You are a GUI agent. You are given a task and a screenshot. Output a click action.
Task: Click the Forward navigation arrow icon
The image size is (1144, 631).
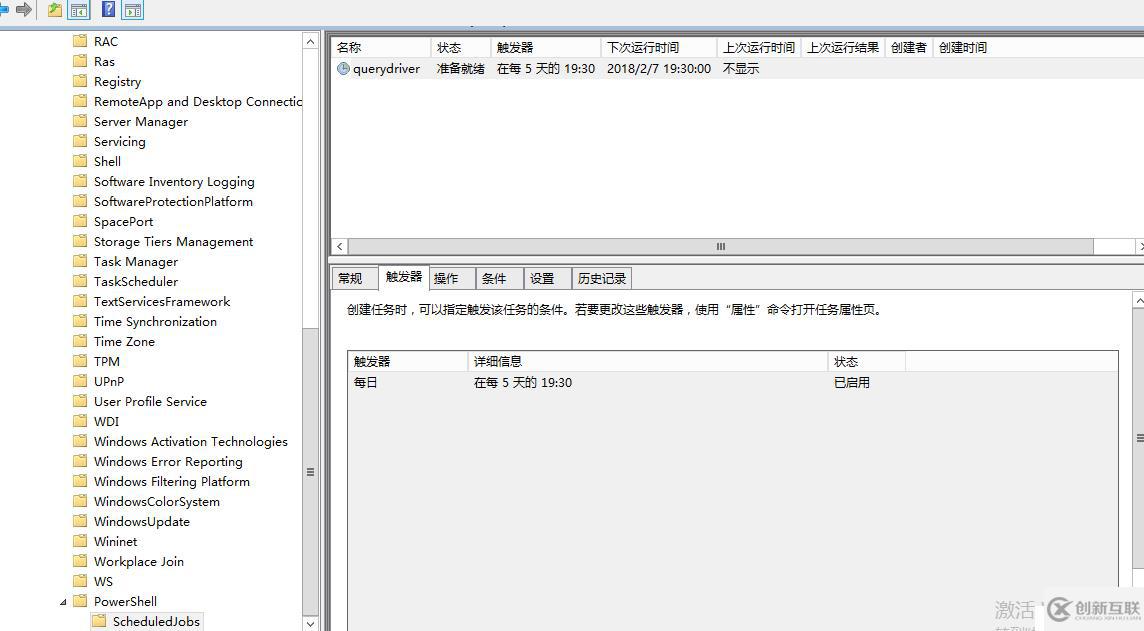point(23,9)
